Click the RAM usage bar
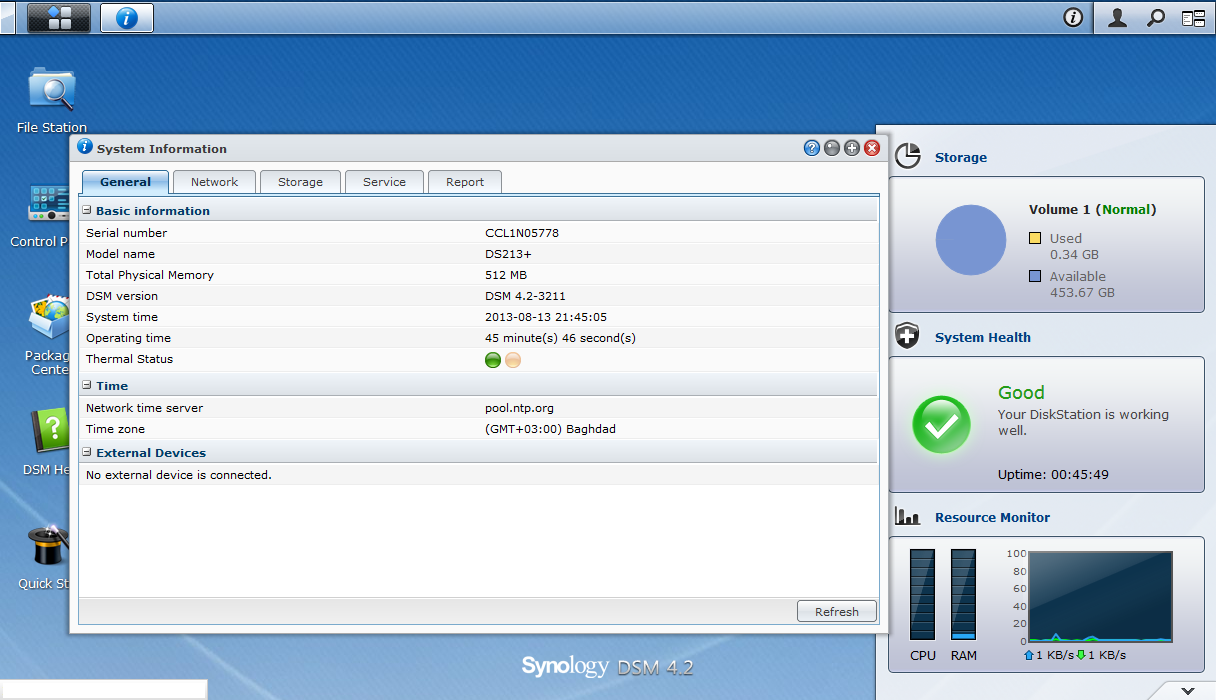1216x700 pixels. (x=963, y=595)
